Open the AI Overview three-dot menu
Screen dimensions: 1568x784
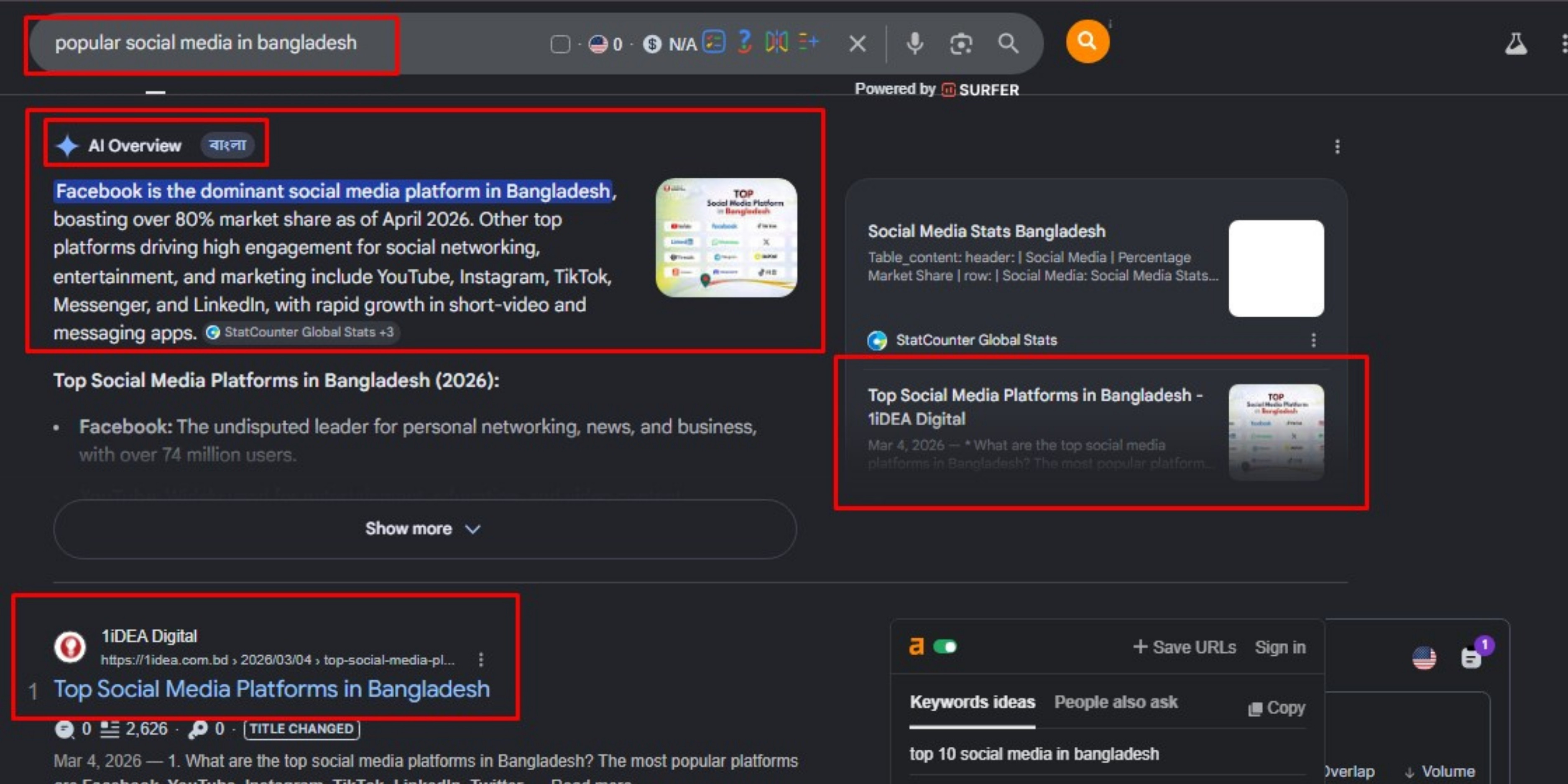(1337, 147)
